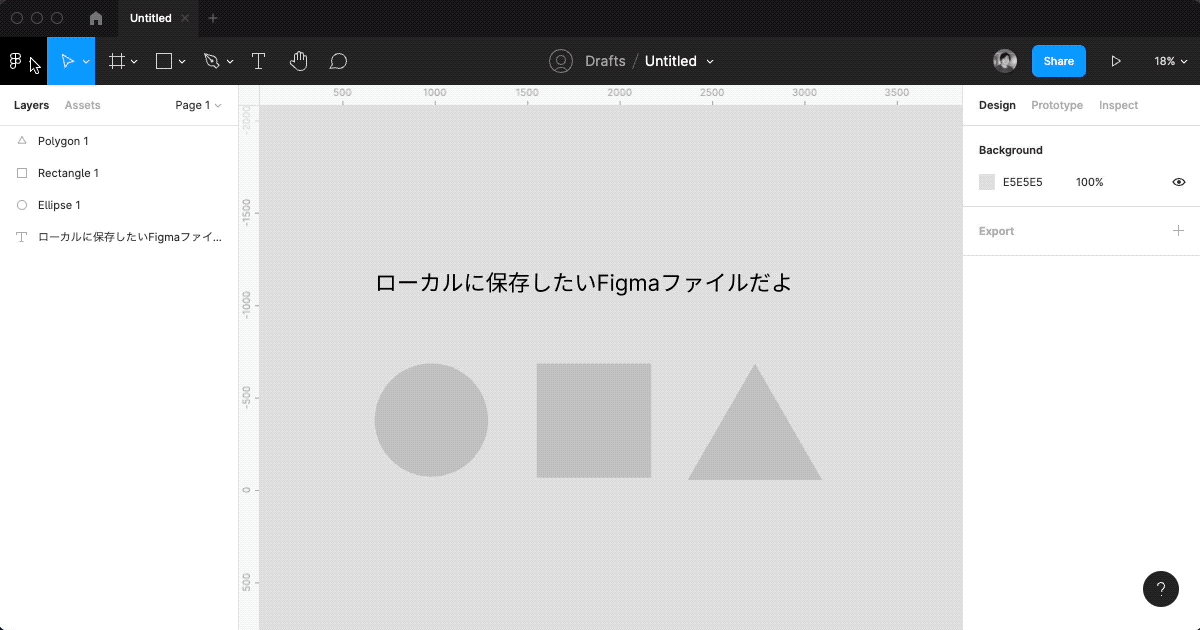Open the Figma main menu icon
The width and height of the screenshot is (1200, 630).
point(16,61)
